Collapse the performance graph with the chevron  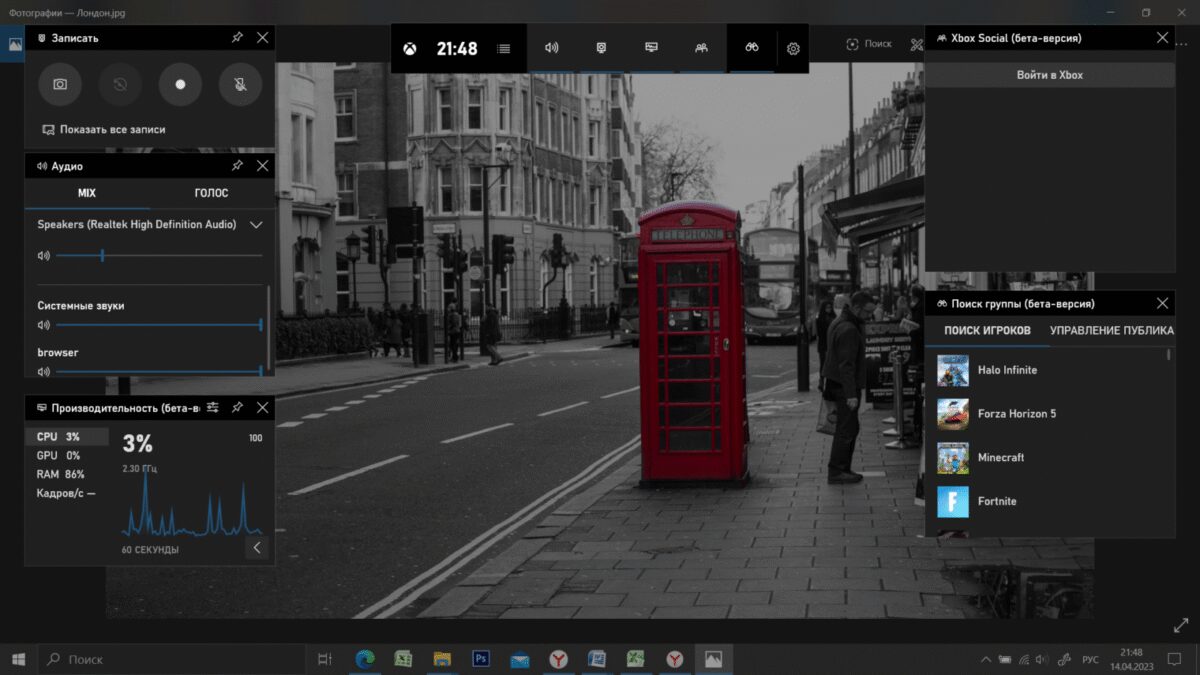(x=257, y=547)
